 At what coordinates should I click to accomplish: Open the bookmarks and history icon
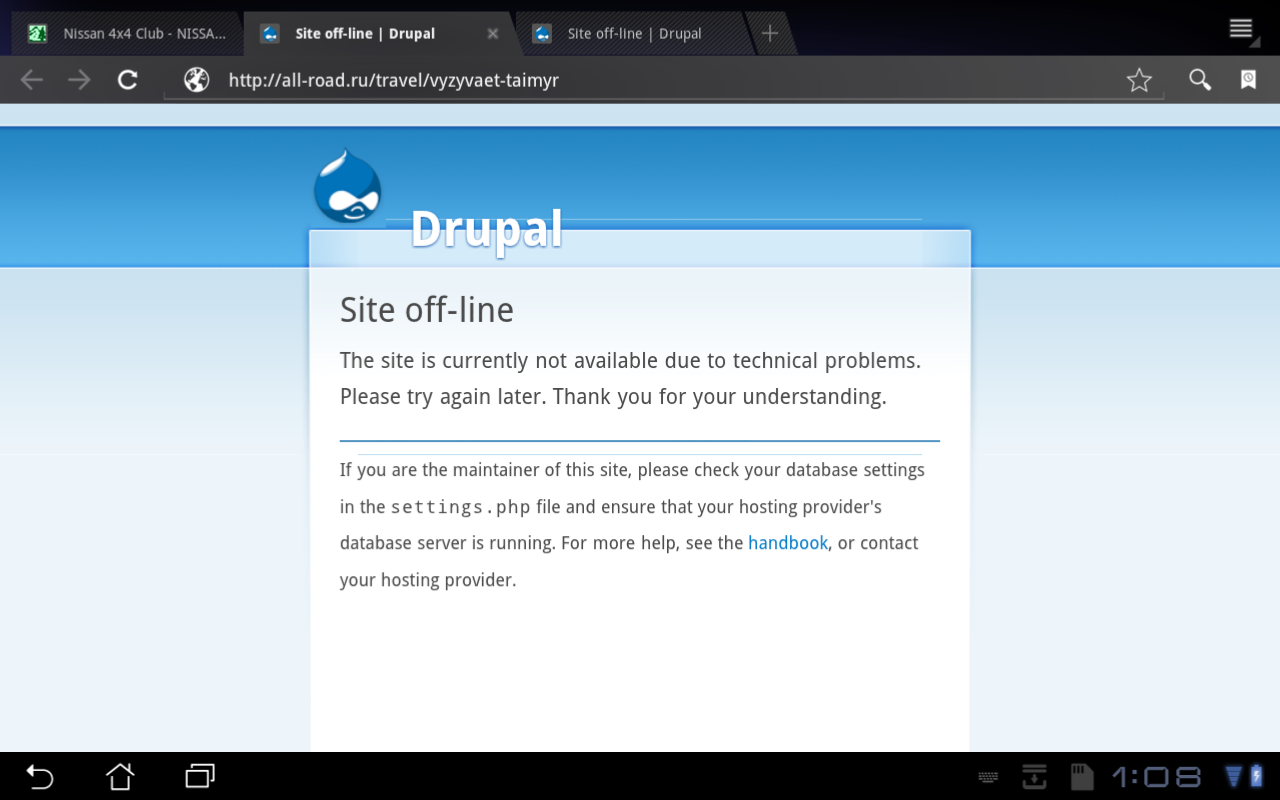coord(1248,80)
